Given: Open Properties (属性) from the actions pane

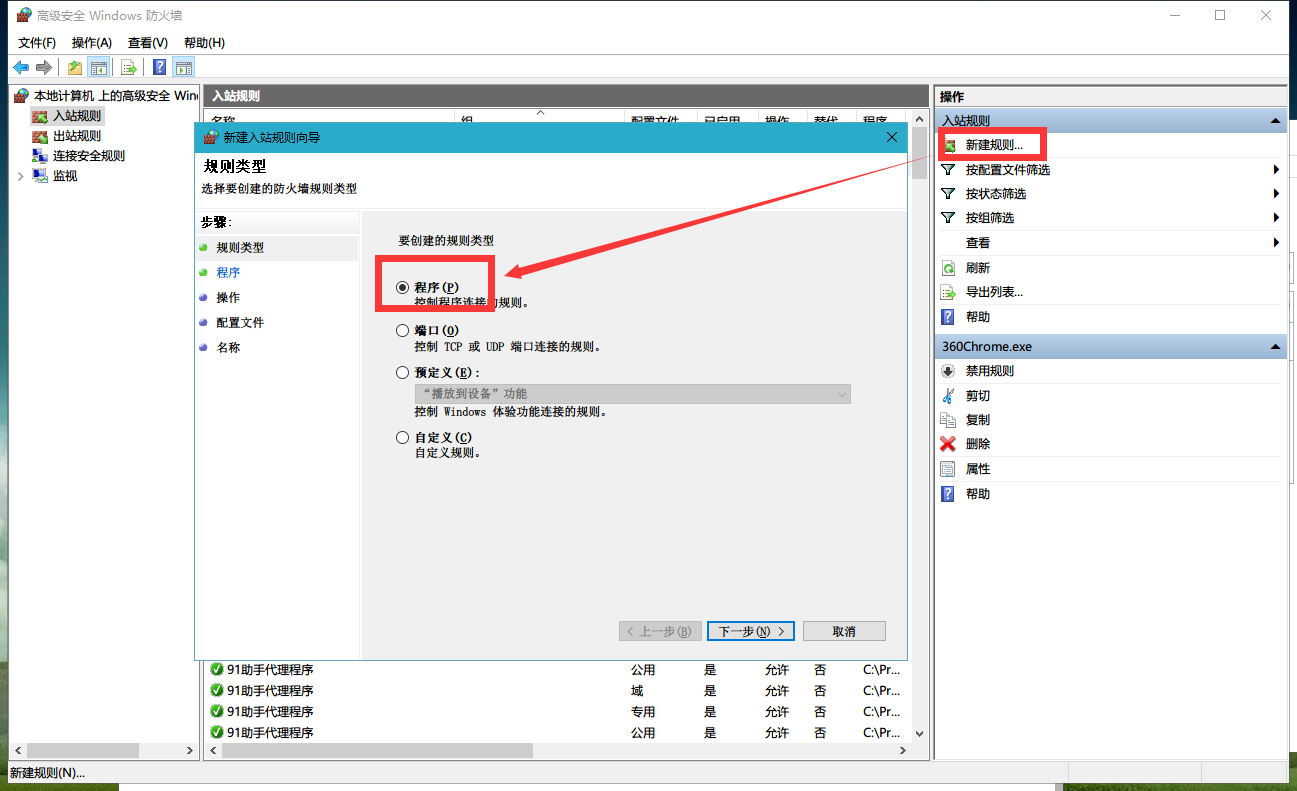Looking at the screenshot, I should (977, 469).
